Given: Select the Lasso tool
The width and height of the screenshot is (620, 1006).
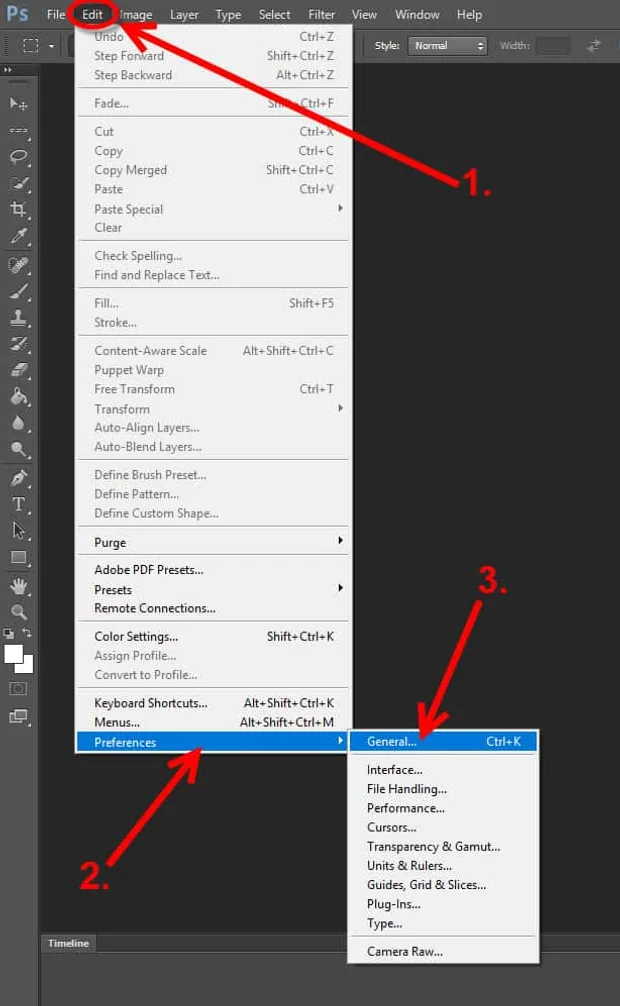Looking at the screenshot, I should (x=18, y=157).
